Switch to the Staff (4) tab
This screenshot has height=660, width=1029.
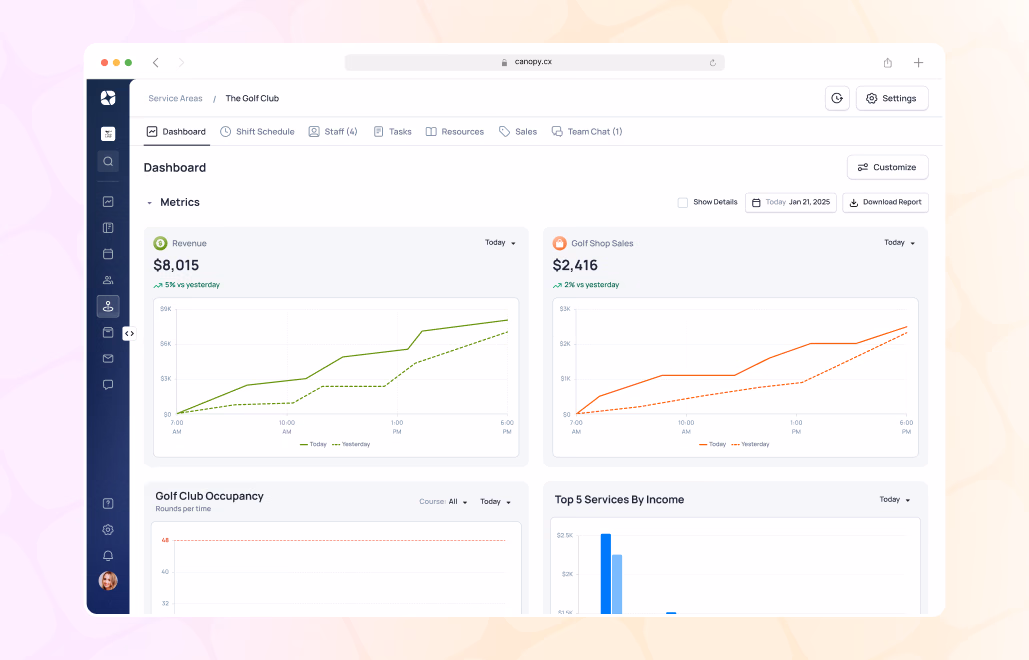(x=333, y=132)
